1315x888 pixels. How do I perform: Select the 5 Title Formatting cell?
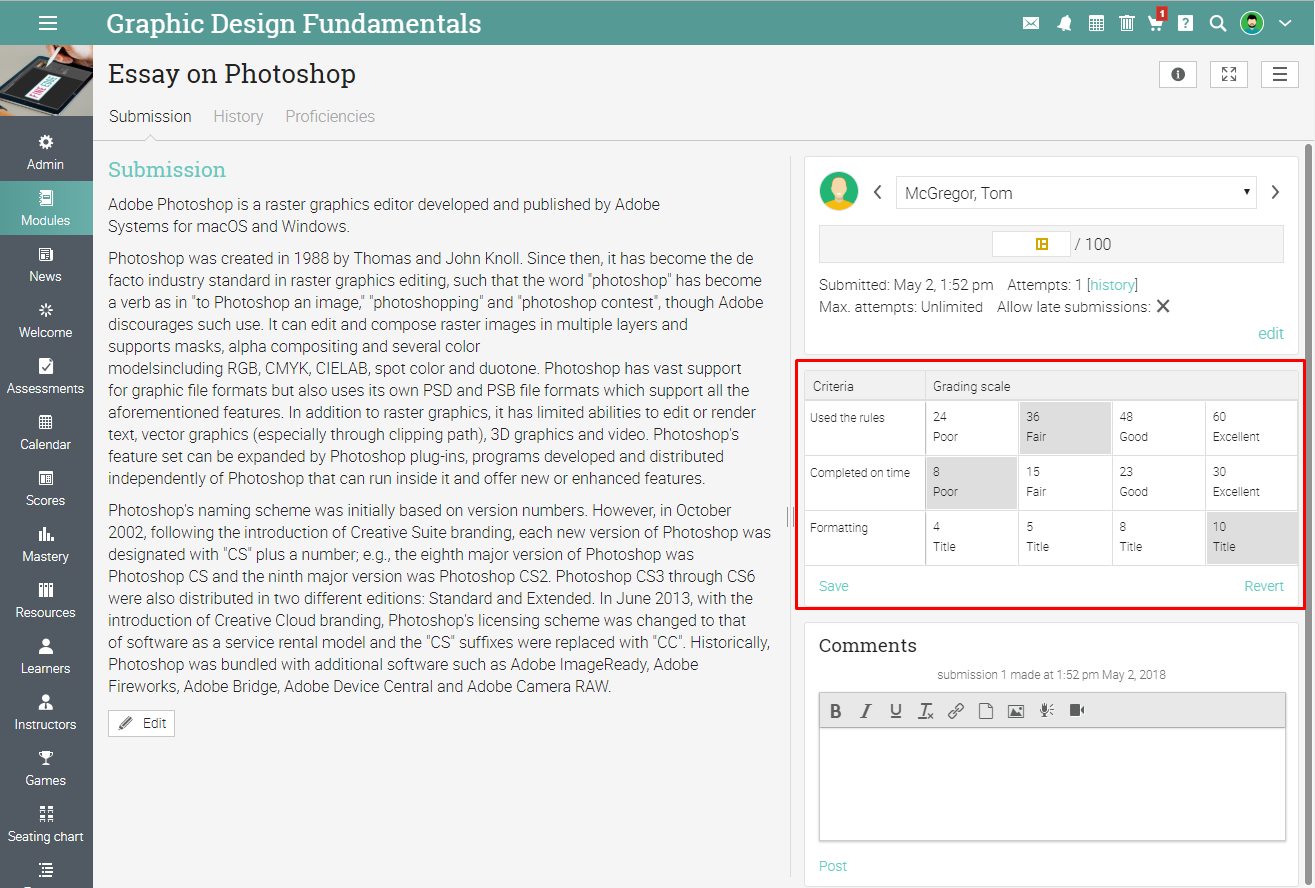coord(1065,537)
